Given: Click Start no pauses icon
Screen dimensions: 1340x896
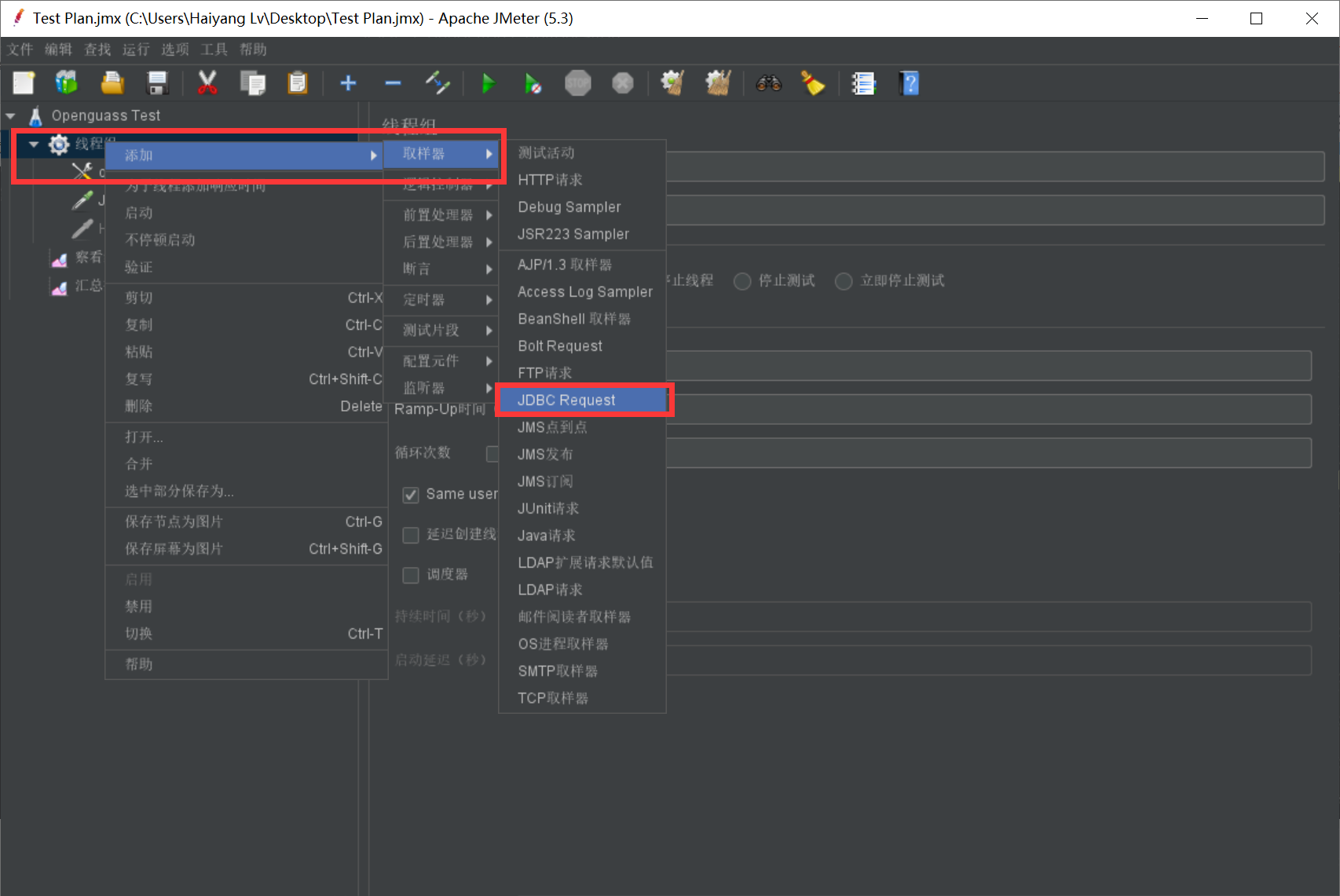Looking at the screenshot, I should tap(533, 82).
